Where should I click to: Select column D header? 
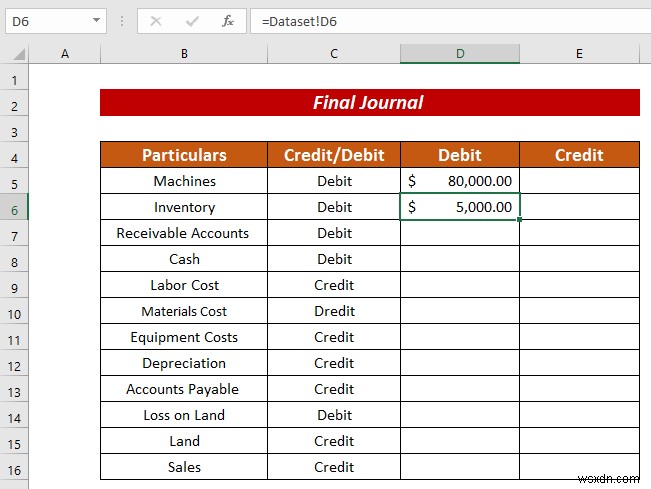tap(460, 54)
